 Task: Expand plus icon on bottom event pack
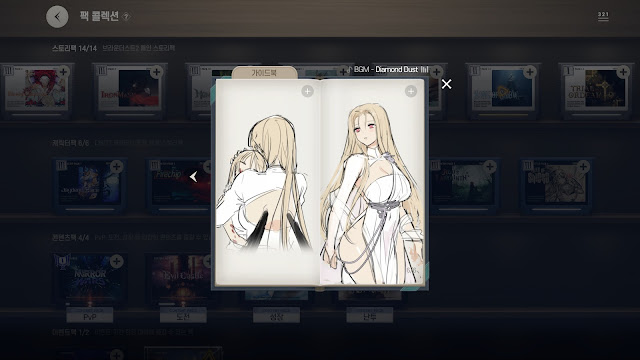click(116, 354)
